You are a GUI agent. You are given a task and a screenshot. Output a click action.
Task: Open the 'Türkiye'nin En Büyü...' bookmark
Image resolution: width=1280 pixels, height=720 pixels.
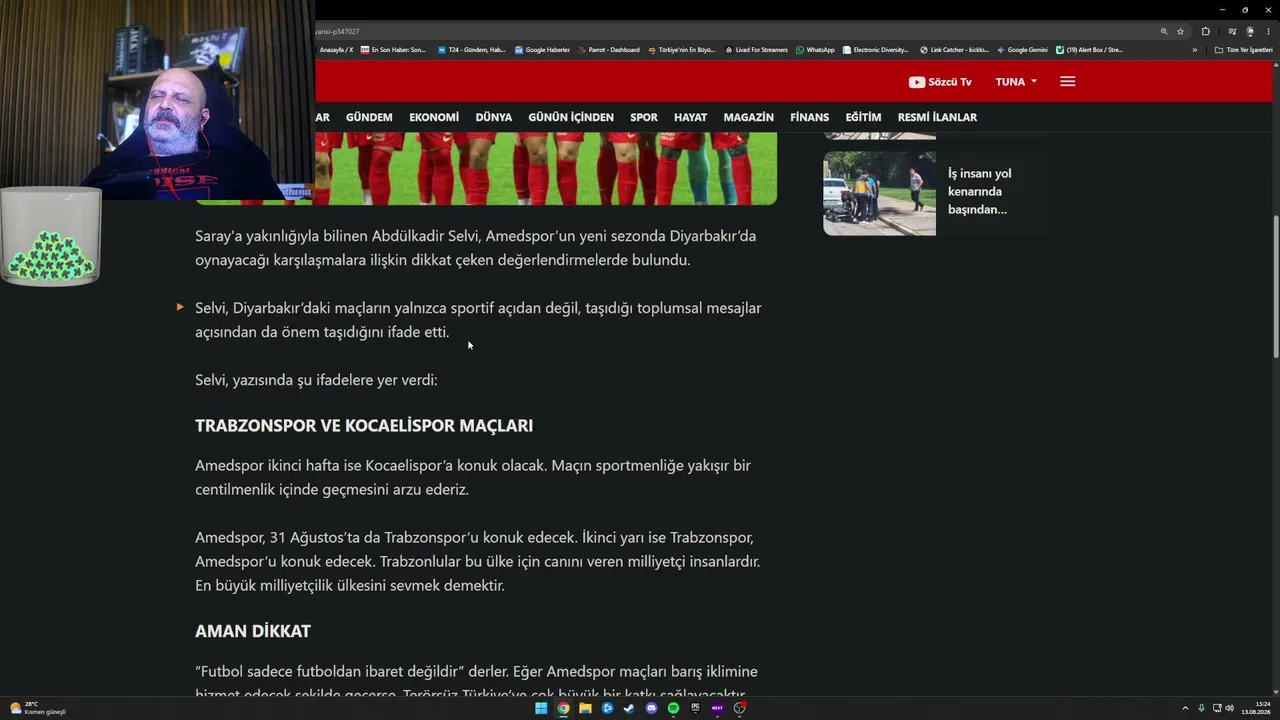tap(682, 50)
